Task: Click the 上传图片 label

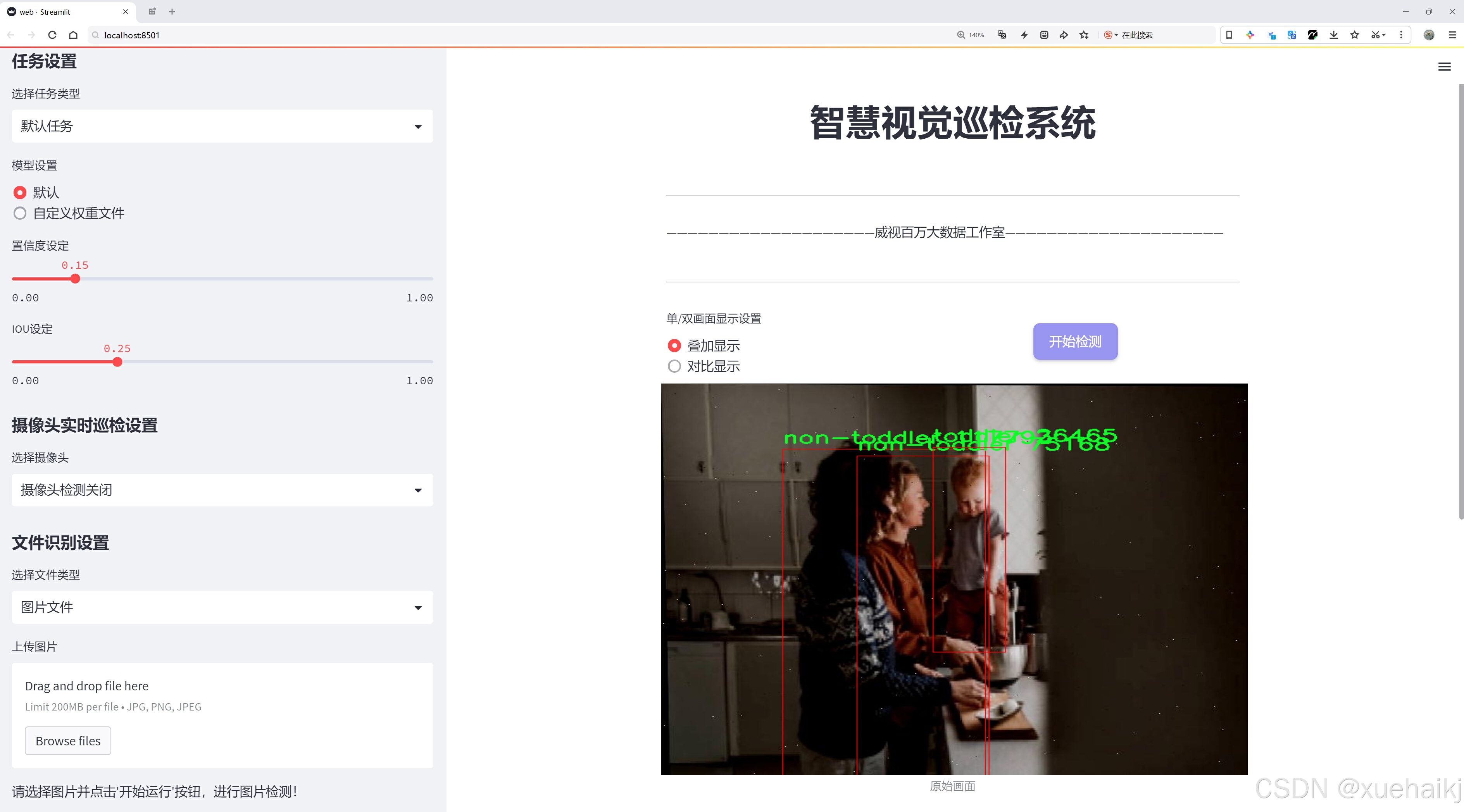Action: coord(34,646)
